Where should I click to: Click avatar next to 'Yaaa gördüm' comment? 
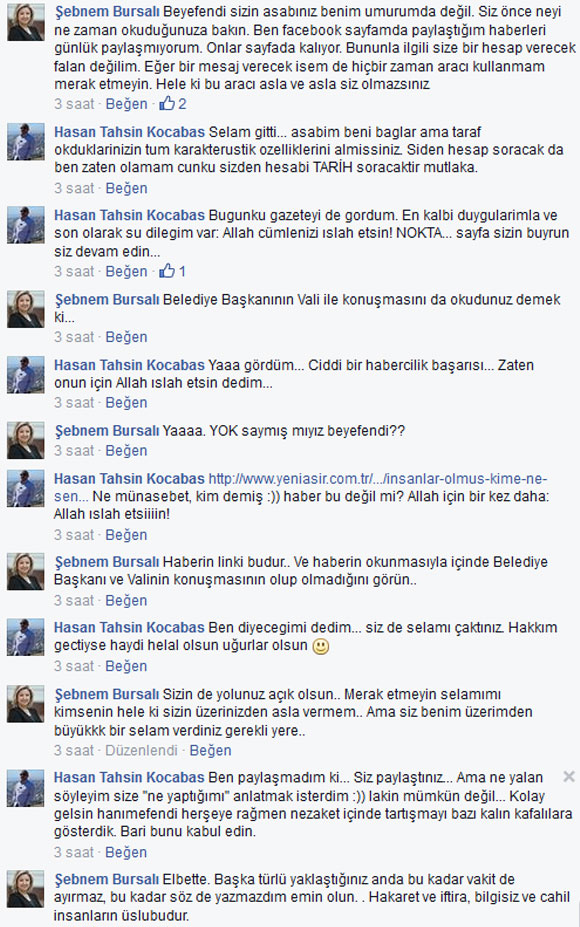(x=26, y=375)
